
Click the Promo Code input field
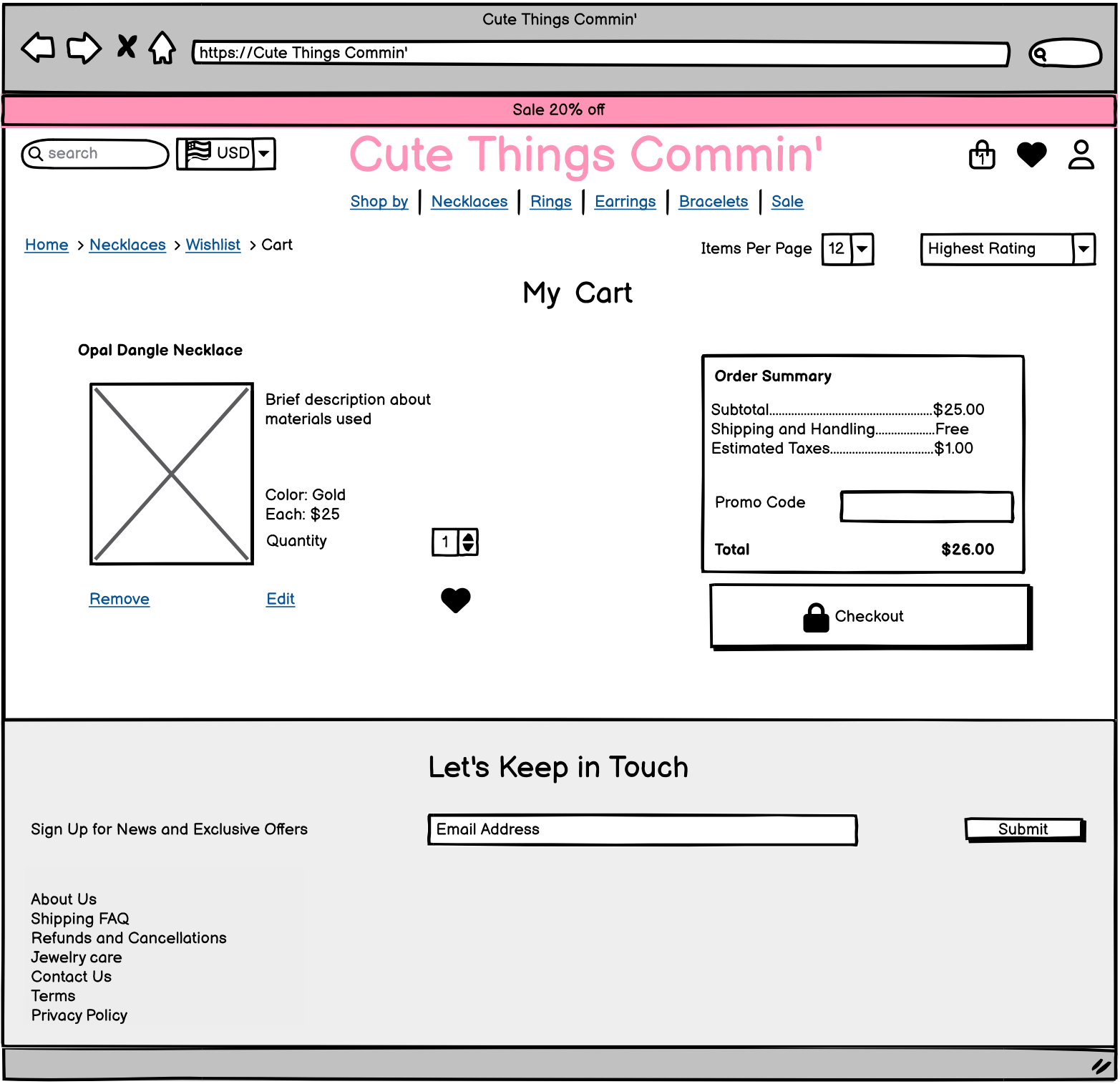point(926,506)
